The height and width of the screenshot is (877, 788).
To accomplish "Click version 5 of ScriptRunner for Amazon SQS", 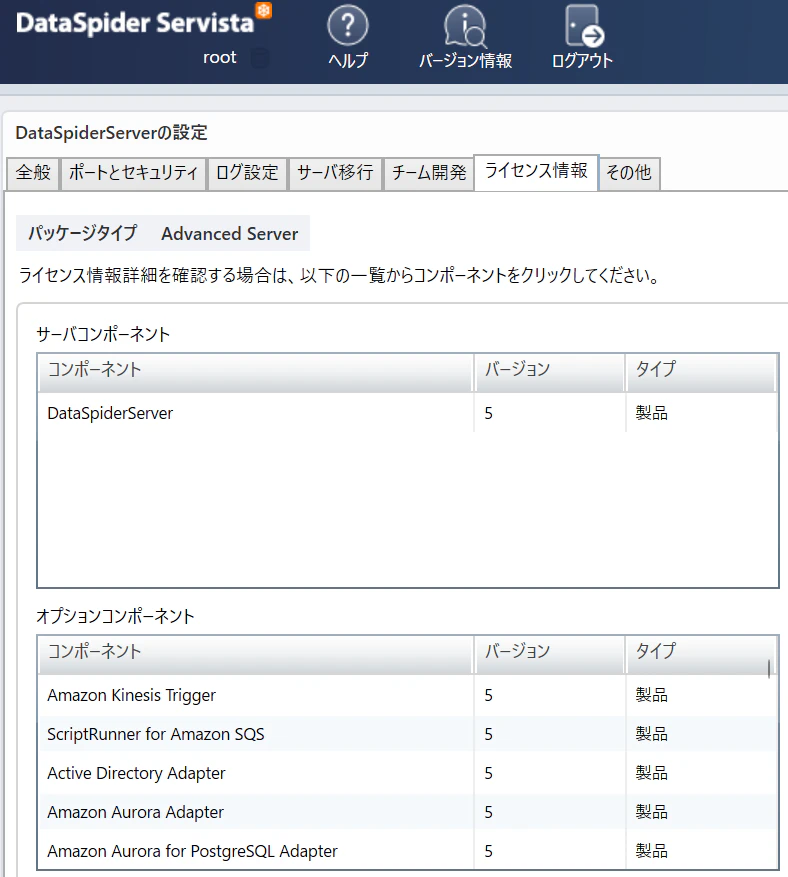I will pyautogui.click(x=488, y=734).
